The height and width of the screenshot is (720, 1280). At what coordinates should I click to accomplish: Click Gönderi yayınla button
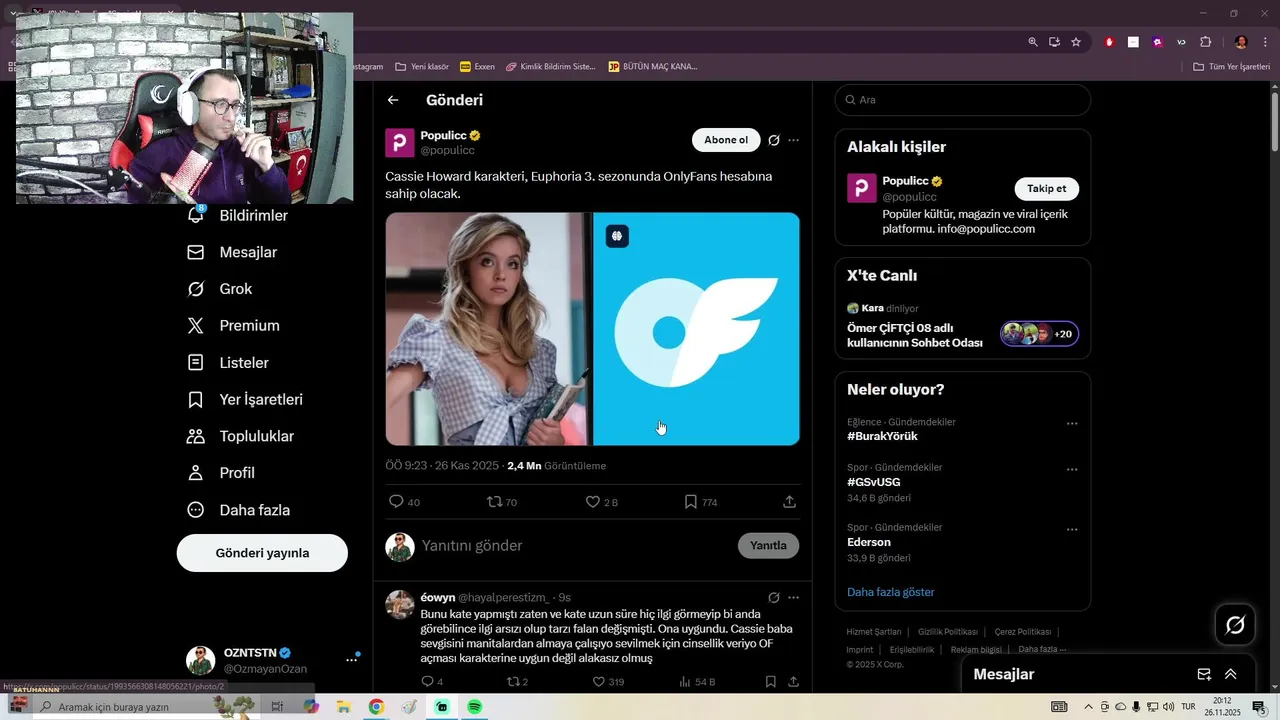coord(262,553)
